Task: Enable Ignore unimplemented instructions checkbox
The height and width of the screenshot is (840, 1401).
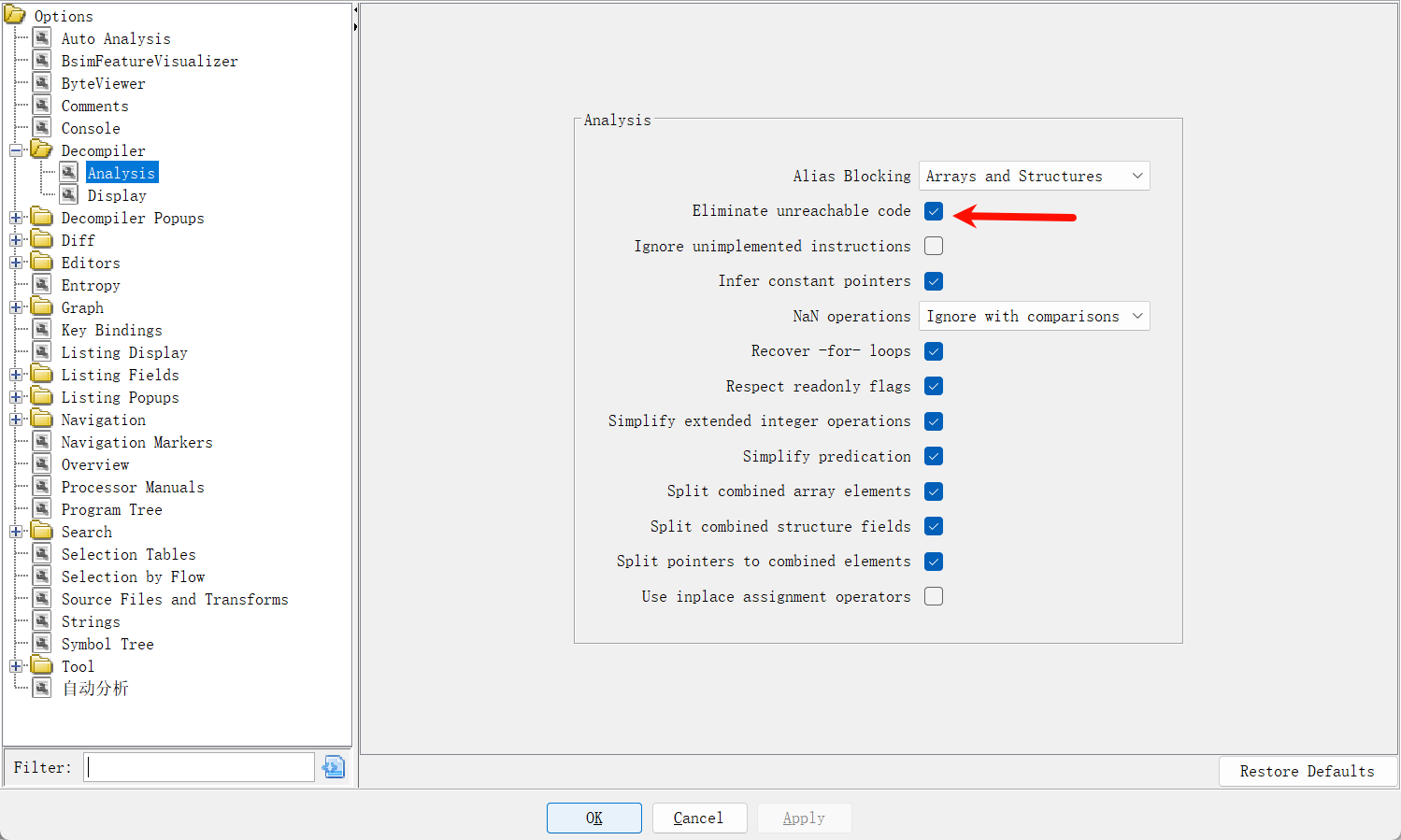Action: click(x=934, y=246)
